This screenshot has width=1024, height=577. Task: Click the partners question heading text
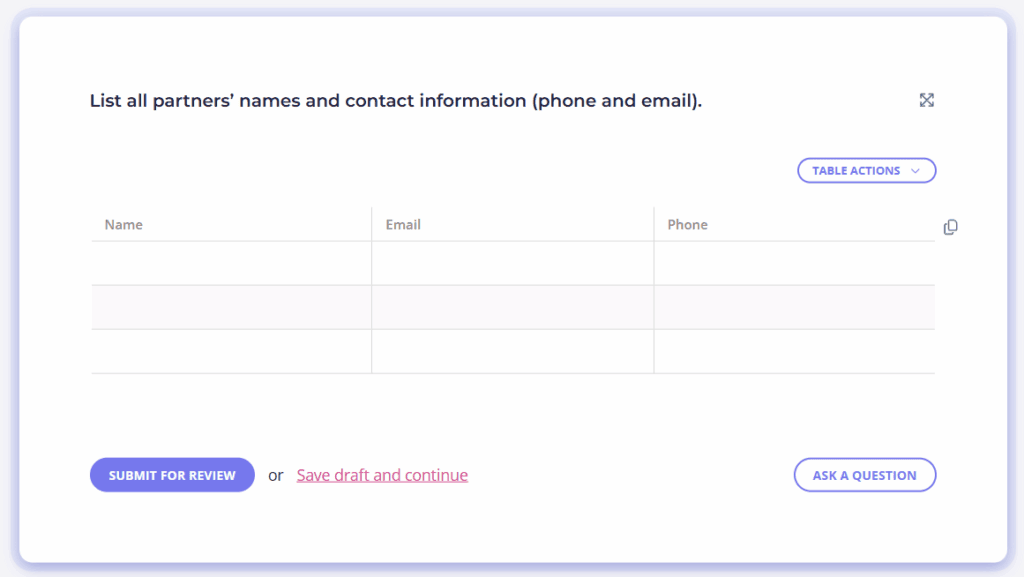(x=396, y=101)
